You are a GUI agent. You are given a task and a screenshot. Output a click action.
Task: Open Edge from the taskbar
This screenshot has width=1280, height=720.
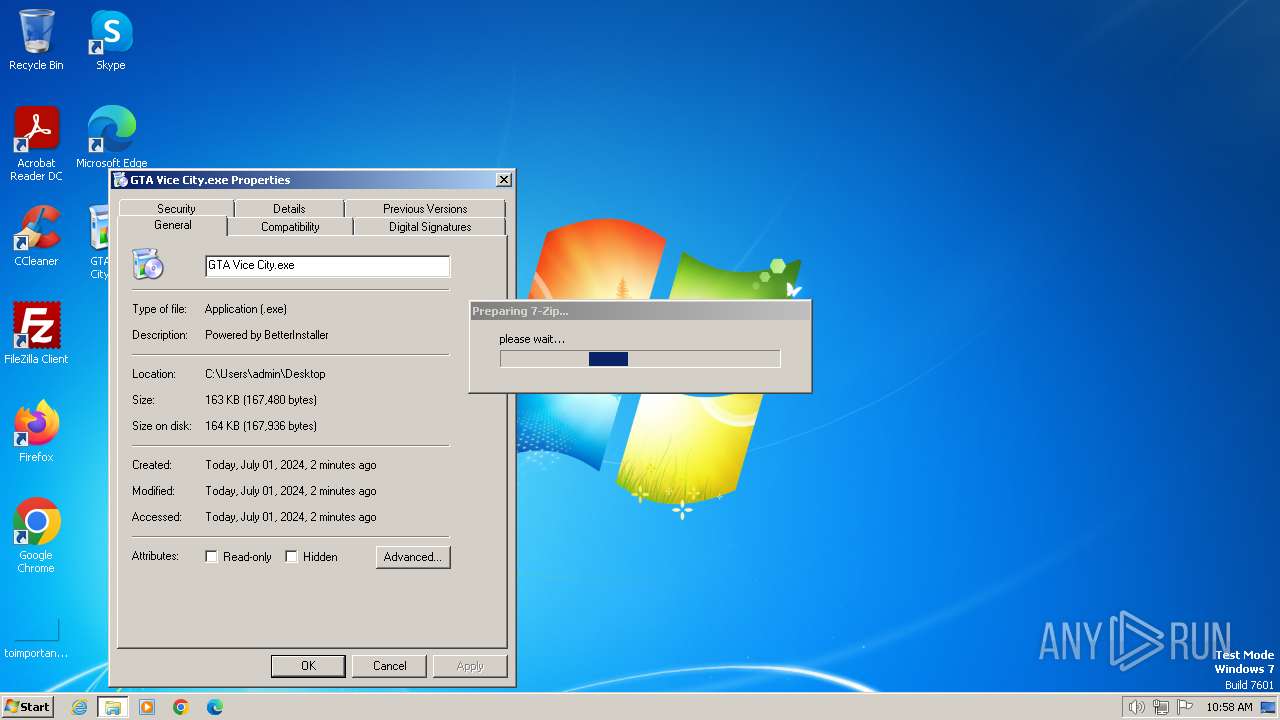[215, 707]
